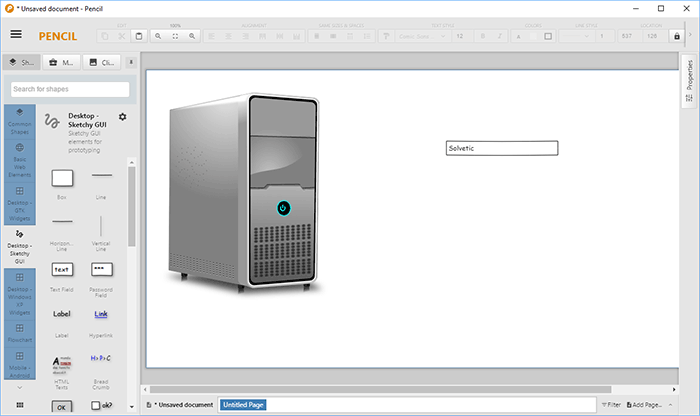Toggle the lock icon in toolbar
The width and height of the screenshot is (700, 416).
(677, 36)
